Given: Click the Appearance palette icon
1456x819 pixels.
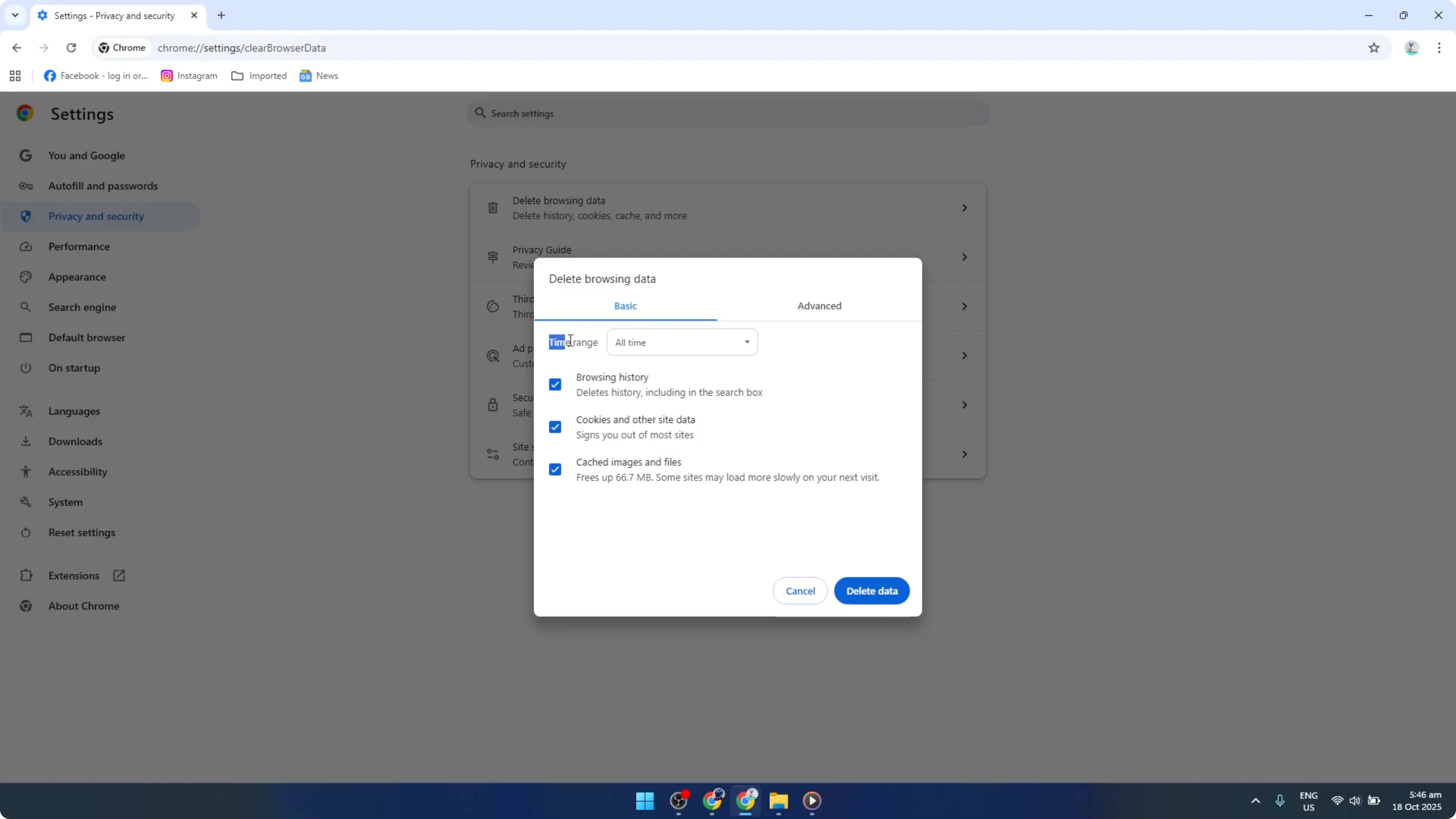Looking at the screenshot, I should [x=26, y=277].
